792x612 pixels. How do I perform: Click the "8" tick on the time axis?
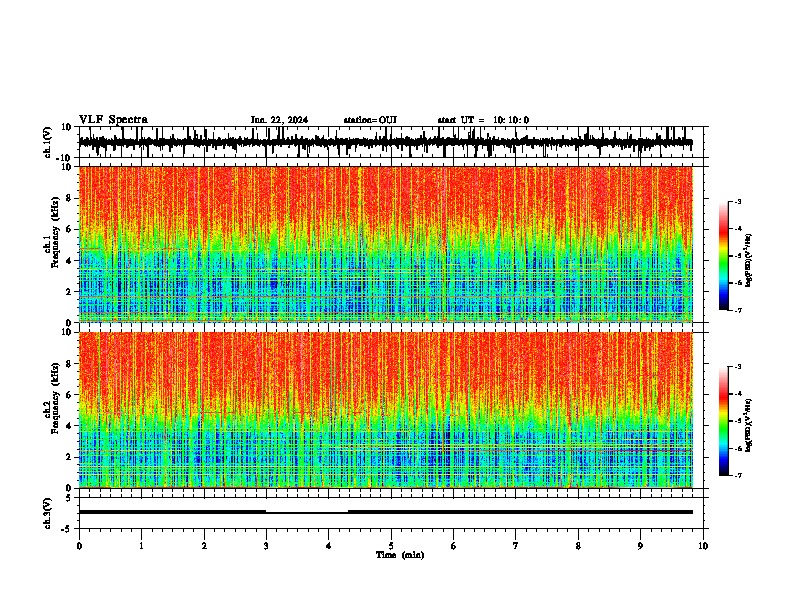578,546
